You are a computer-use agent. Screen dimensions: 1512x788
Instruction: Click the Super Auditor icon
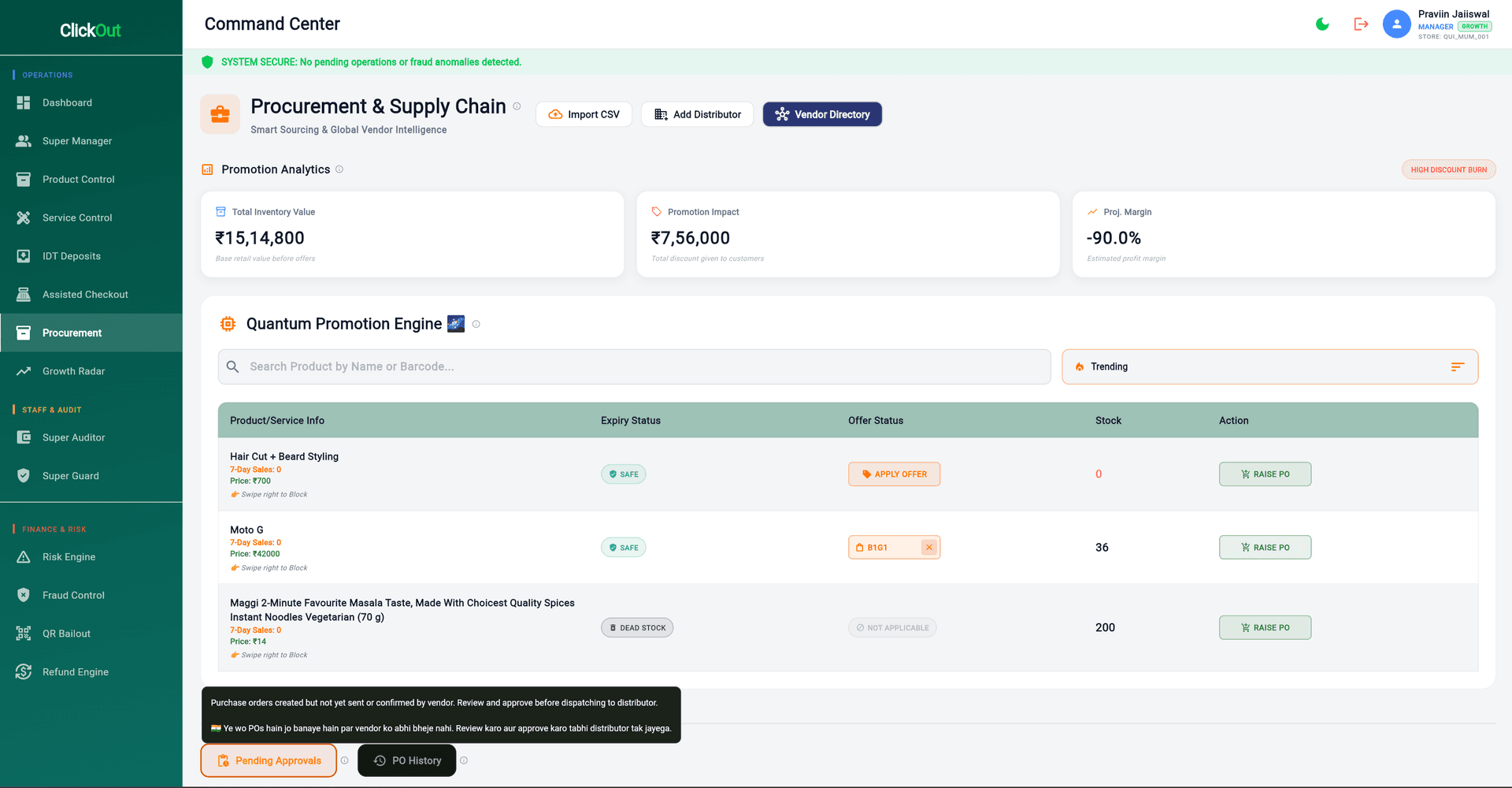click(x=24, y=437)
